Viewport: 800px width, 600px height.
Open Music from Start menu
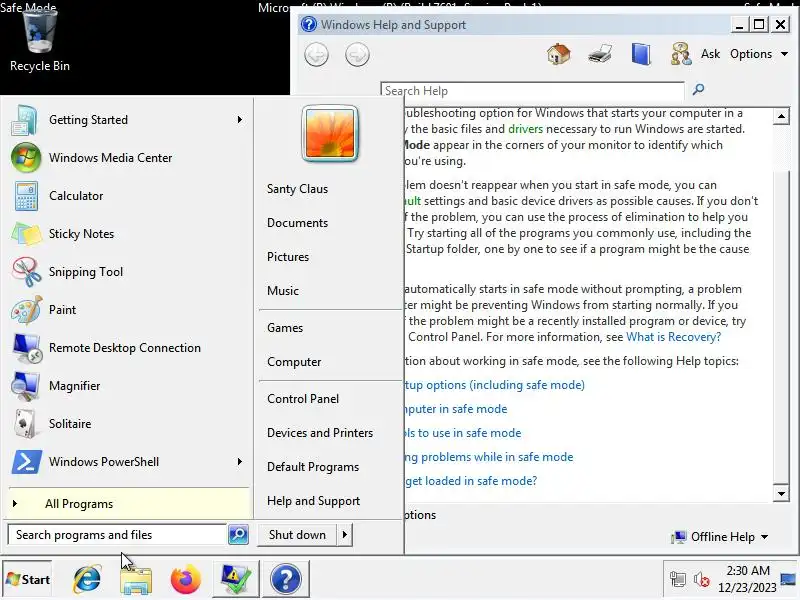[x=283, y=291]
